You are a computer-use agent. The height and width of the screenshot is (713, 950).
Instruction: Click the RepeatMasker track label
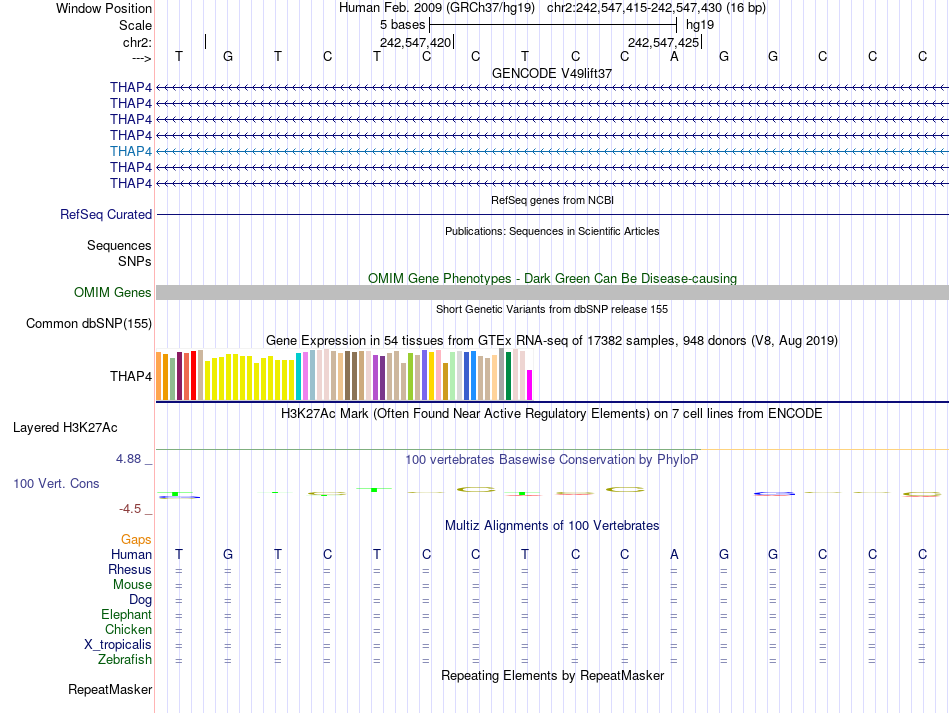click(x=110, y=689)
